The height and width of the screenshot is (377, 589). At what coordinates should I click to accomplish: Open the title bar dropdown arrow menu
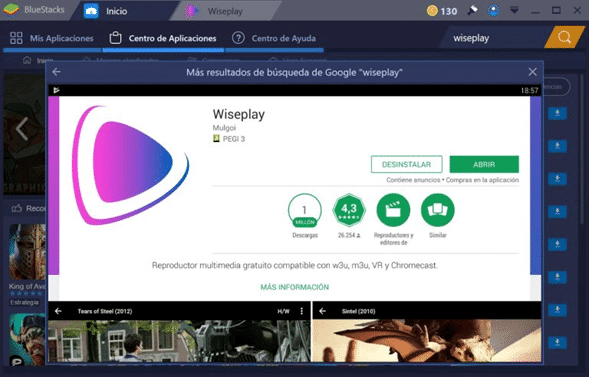tap(514, 11)
